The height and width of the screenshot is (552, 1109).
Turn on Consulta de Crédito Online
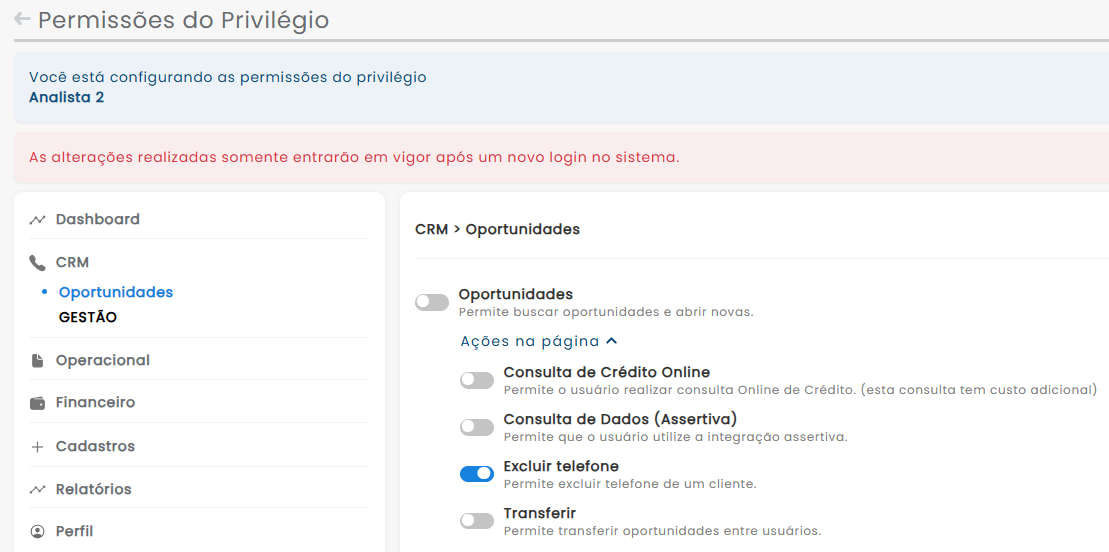(477, 380)
